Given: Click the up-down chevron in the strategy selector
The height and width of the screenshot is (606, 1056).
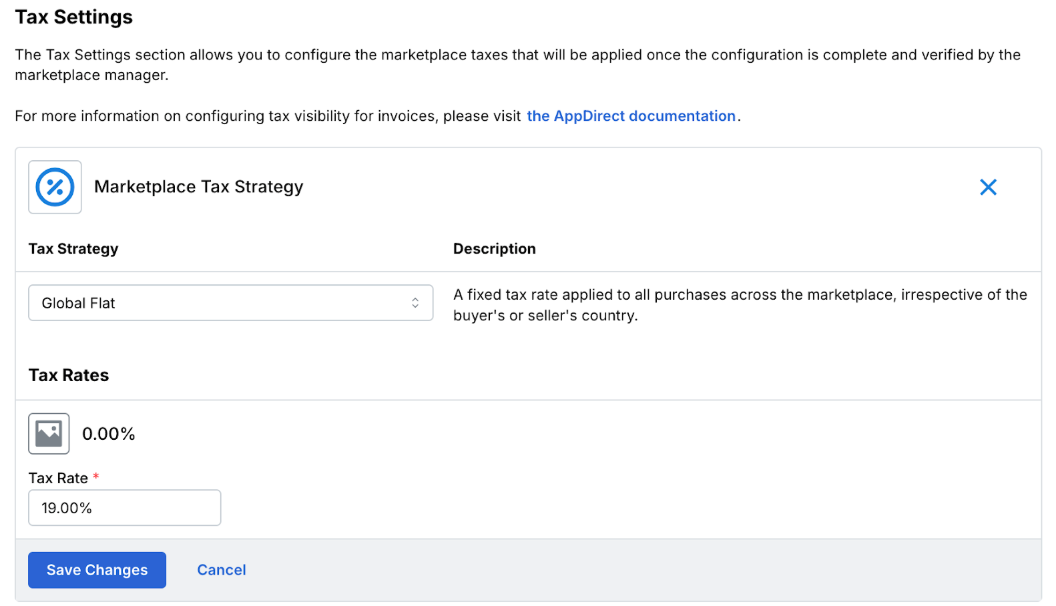Looking at the screenshot, I should pos(415,303).
